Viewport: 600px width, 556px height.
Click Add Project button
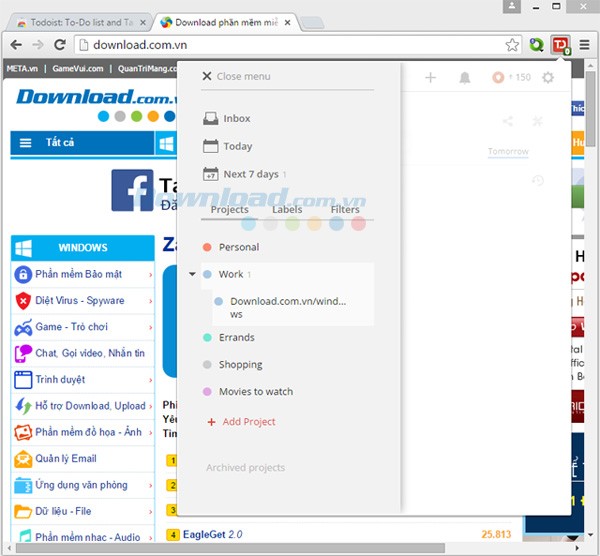[x=248, y=422]
